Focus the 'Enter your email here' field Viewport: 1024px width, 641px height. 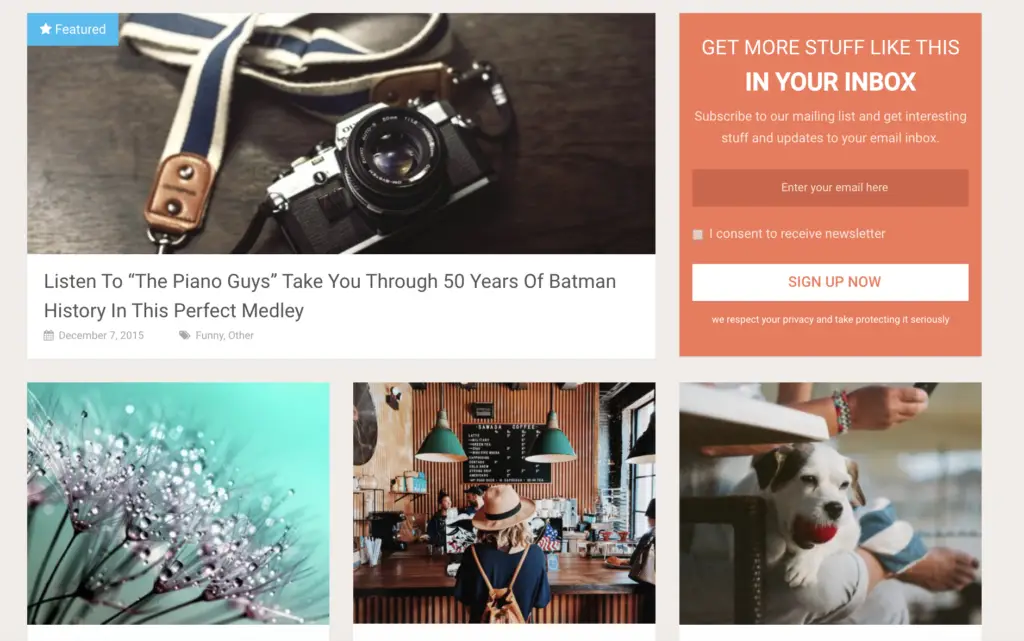click(x=830, y=188)
